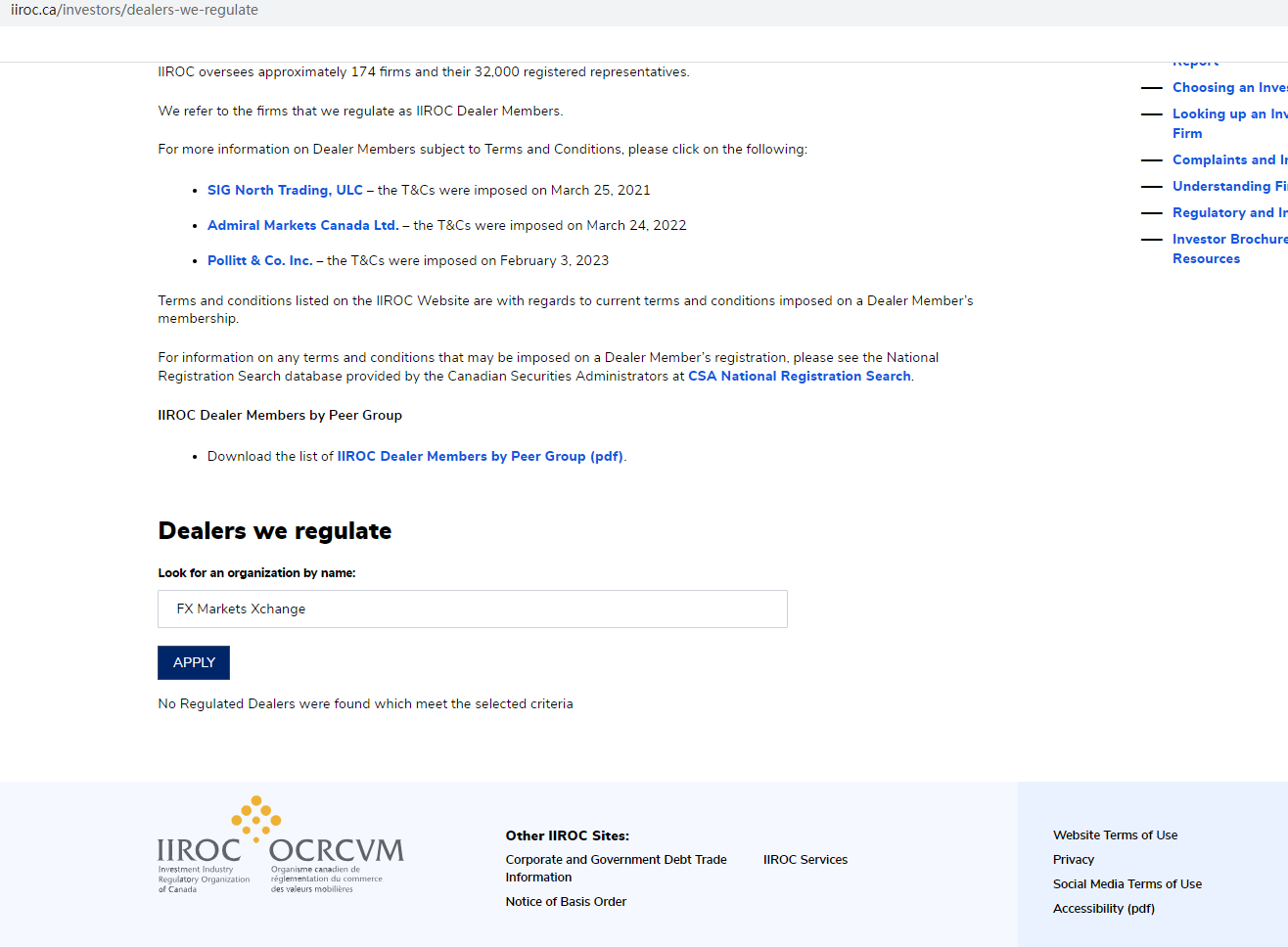1288x947 pixels.
Task: Select the 'IIROC Dealer Members by Peer Group' subheading
Action: coord(280,415)
